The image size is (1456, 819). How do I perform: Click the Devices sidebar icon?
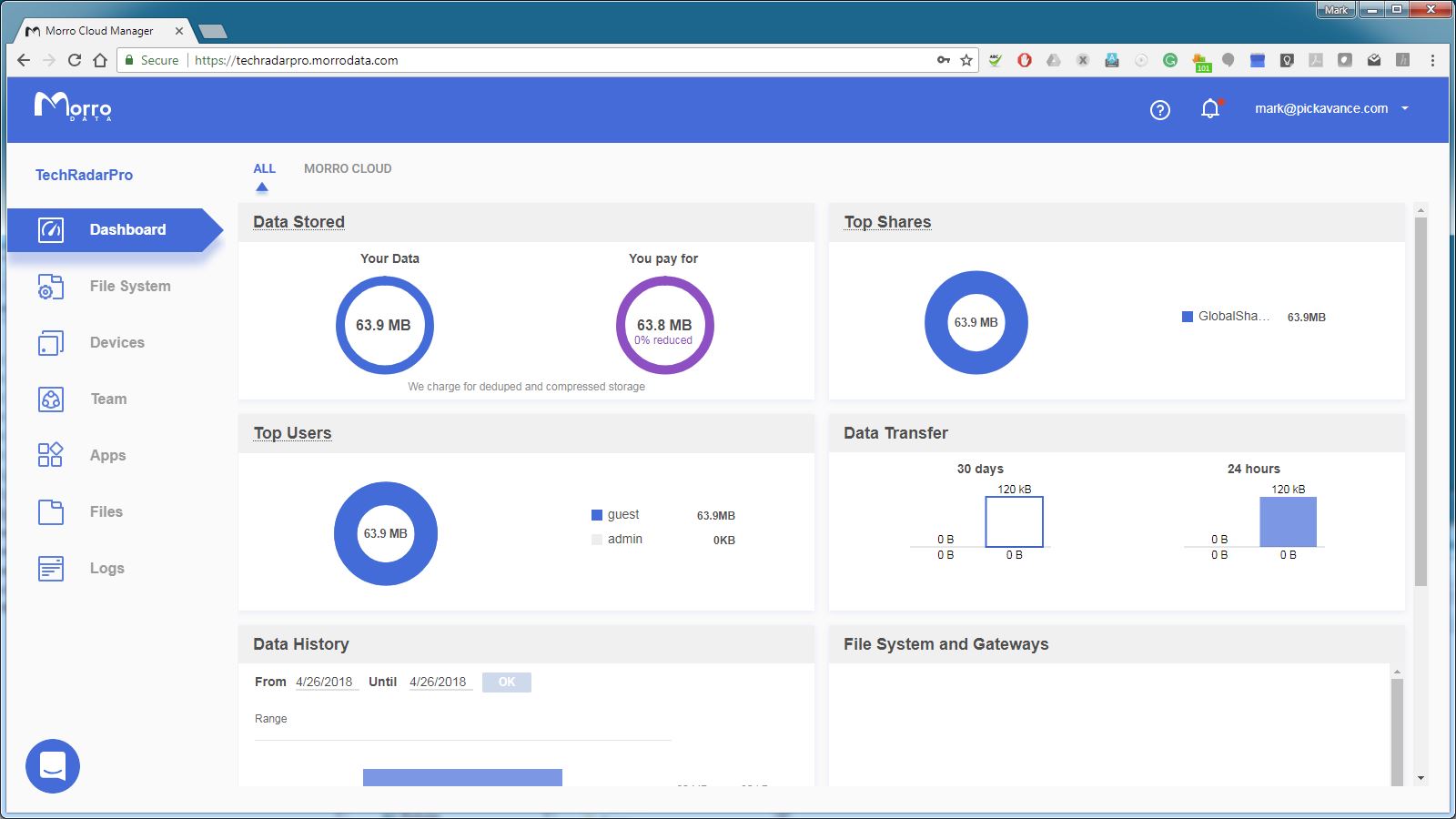point(51,343)
